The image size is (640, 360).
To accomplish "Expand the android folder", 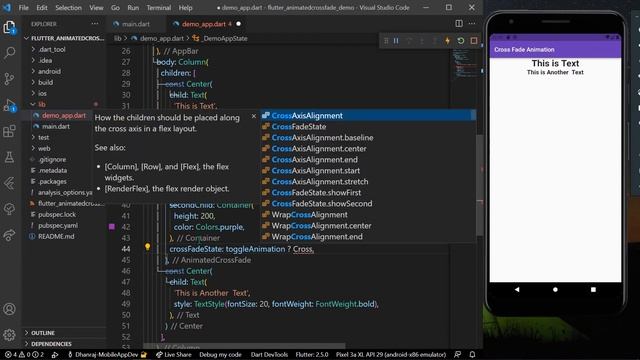I will [49, 71].
